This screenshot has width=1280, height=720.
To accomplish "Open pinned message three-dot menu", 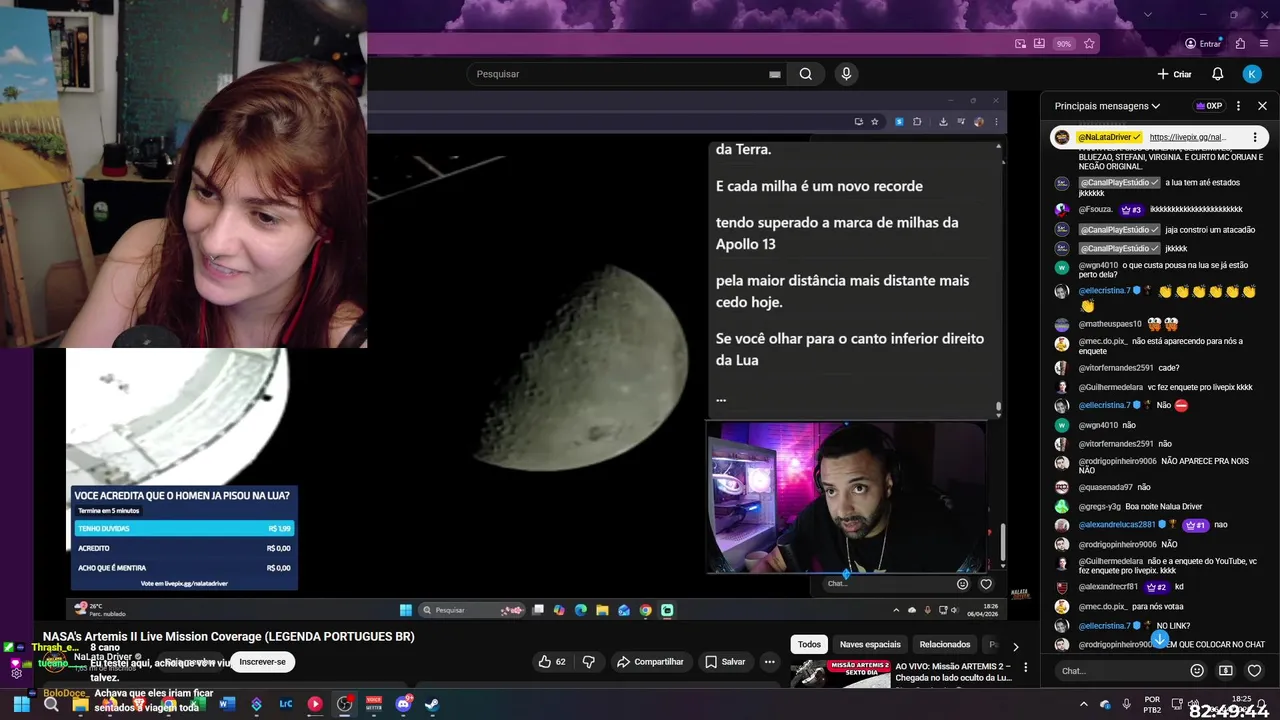I will [1255, 137].
